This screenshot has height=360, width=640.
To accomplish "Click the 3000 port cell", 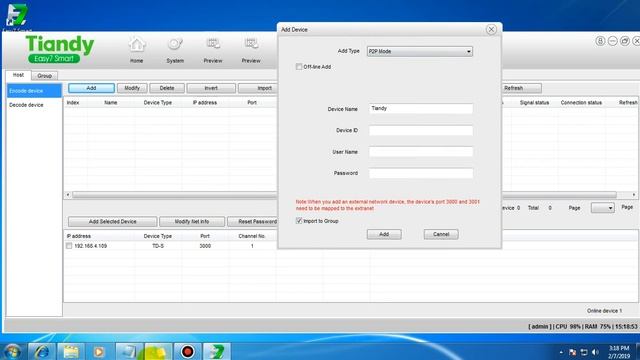I will point(205,246).
